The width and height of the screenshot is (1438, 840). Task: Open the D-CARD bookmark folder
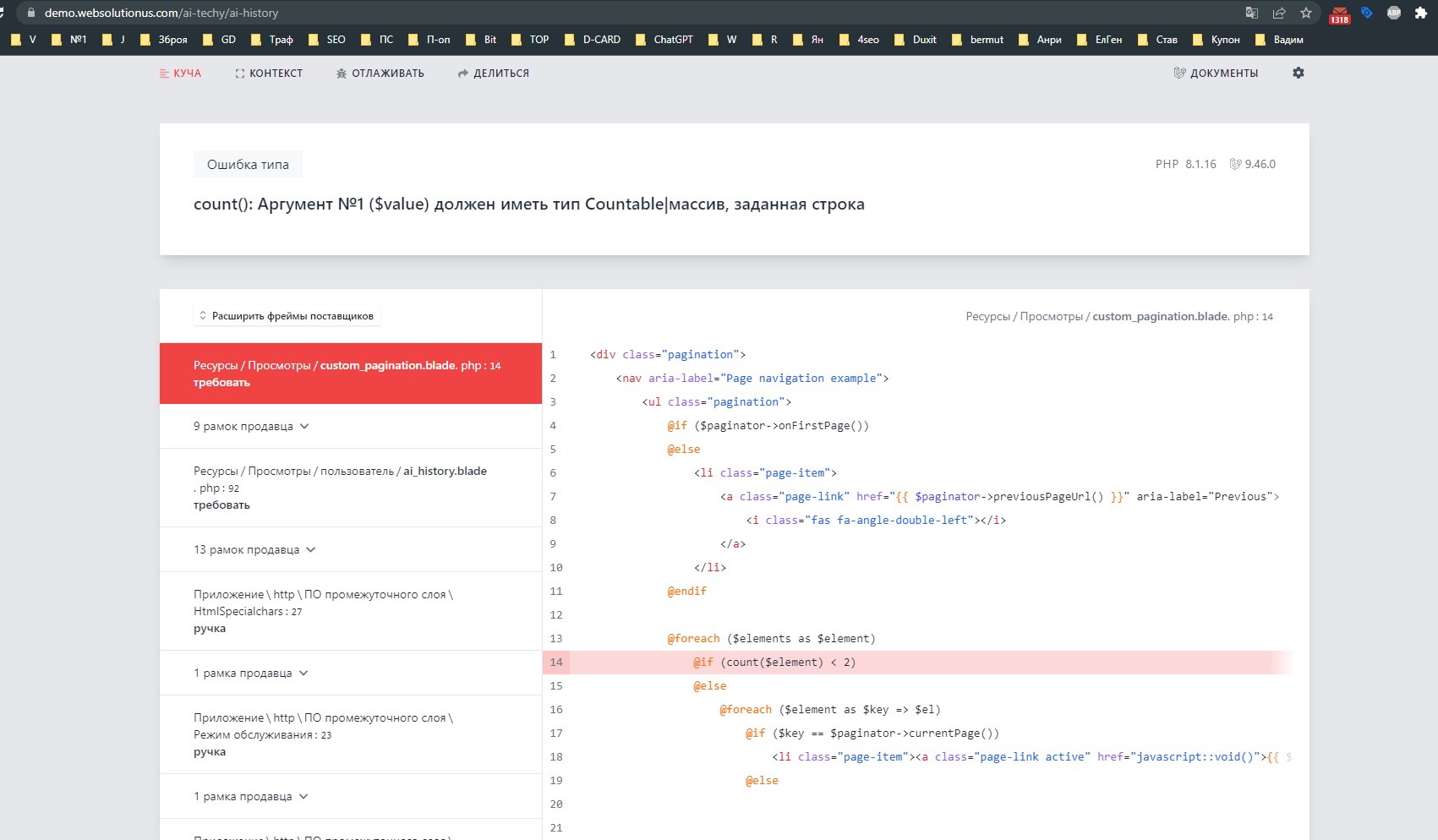(x=593, y=40)
